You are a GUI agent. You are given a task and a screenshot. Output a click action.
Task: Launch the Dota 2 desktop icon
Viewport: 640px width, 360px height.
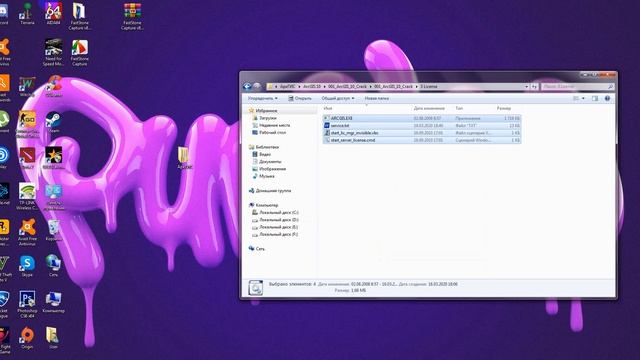[27, 158]
